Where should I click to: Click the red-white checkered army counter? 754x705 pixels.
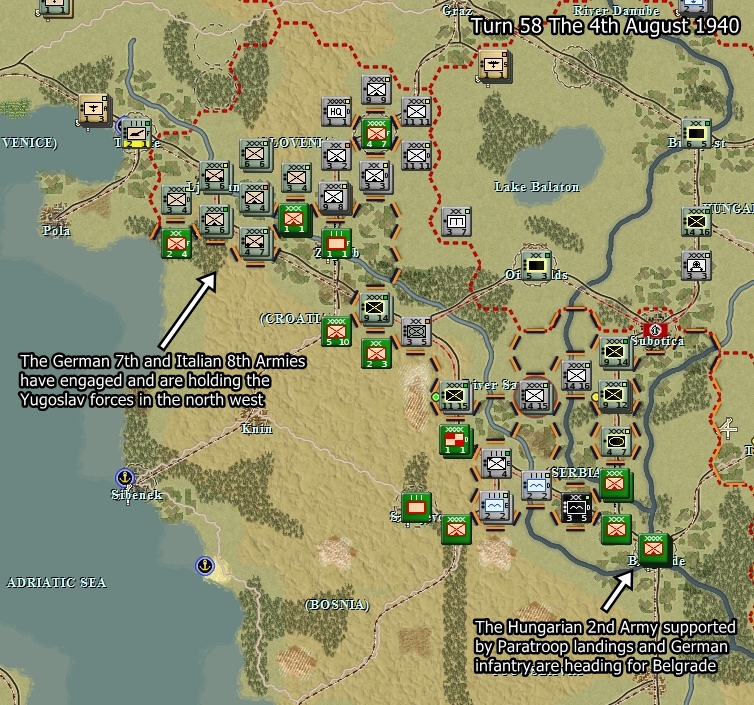coord(454,439)
